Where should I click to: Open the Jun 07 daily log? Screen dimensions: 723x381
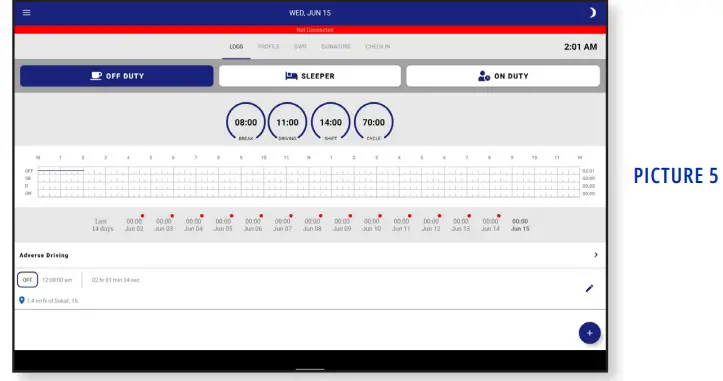click(x=283, y=225)
